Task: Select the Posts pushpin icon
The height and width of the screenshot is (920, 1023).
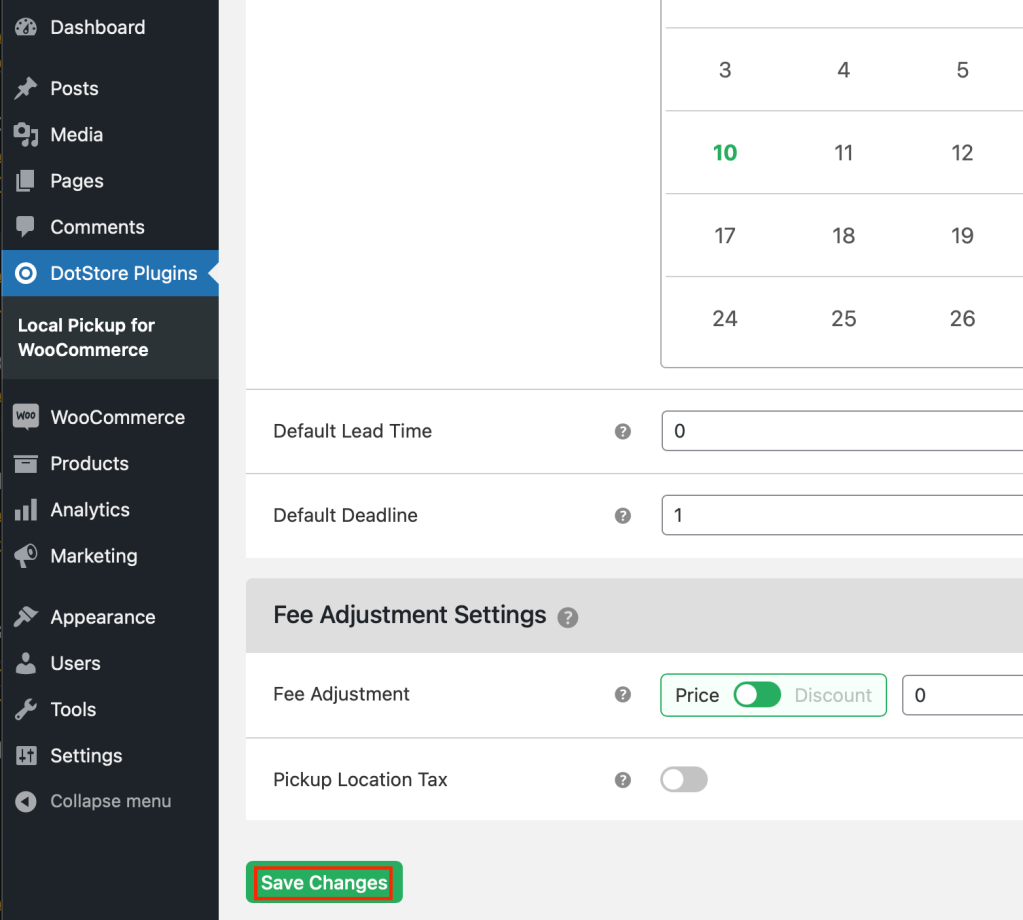Action: [x=26, y=88]
